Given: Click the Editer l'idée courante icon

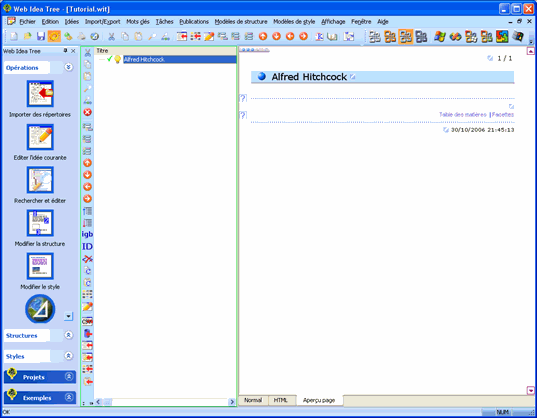Looking at the screenshot, I should [40, 137].
